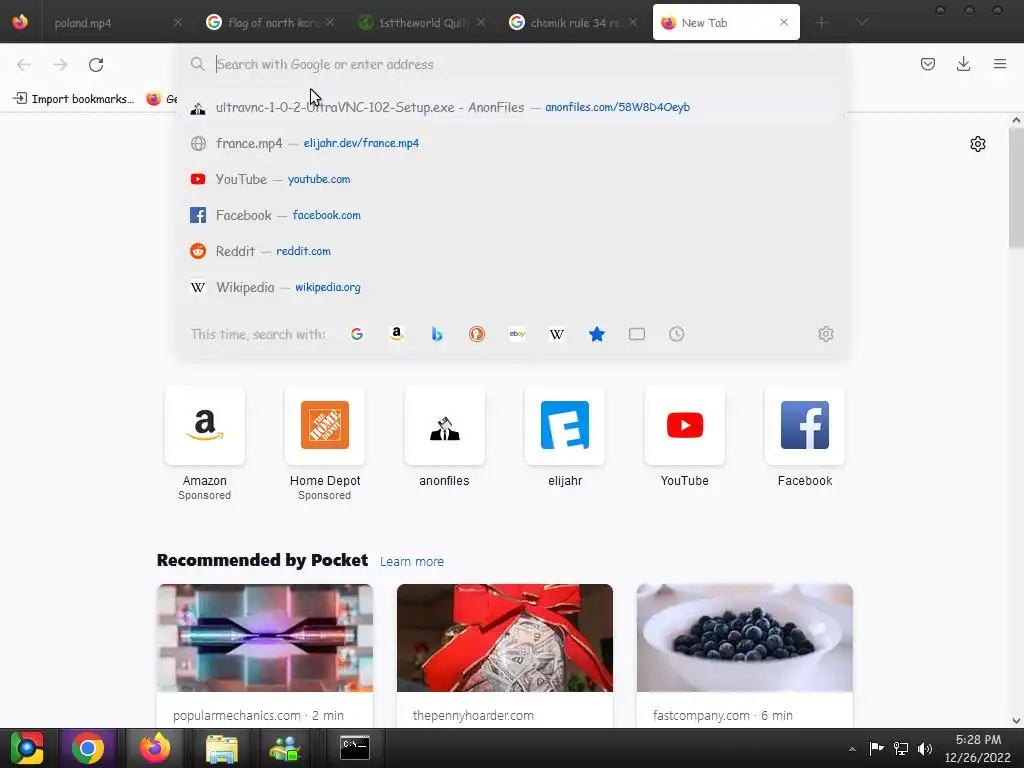Open the Start menu button
Screen dimensions: 1024x768
[26, 748]
